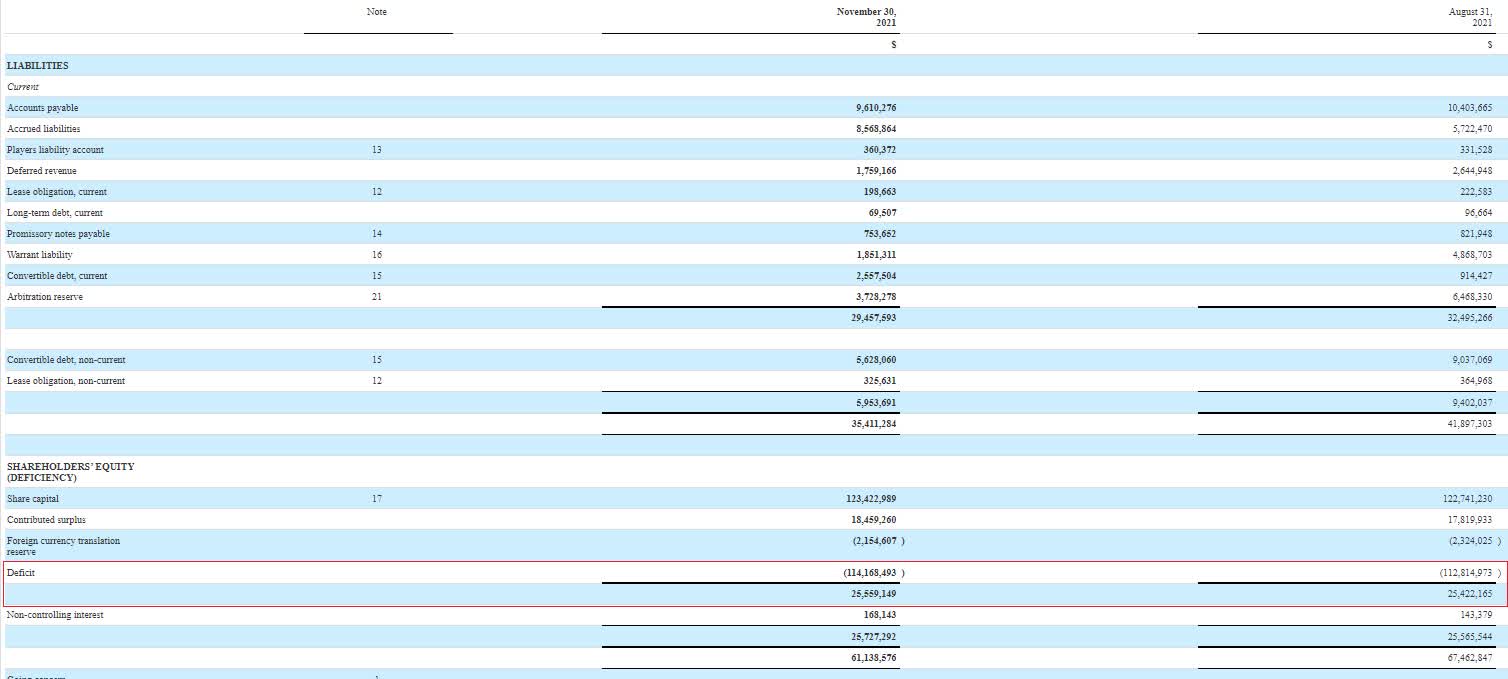Select the Arbitration reserve row
The height and width of the screenshot is (679, 1508).
[x=46, y=296]
